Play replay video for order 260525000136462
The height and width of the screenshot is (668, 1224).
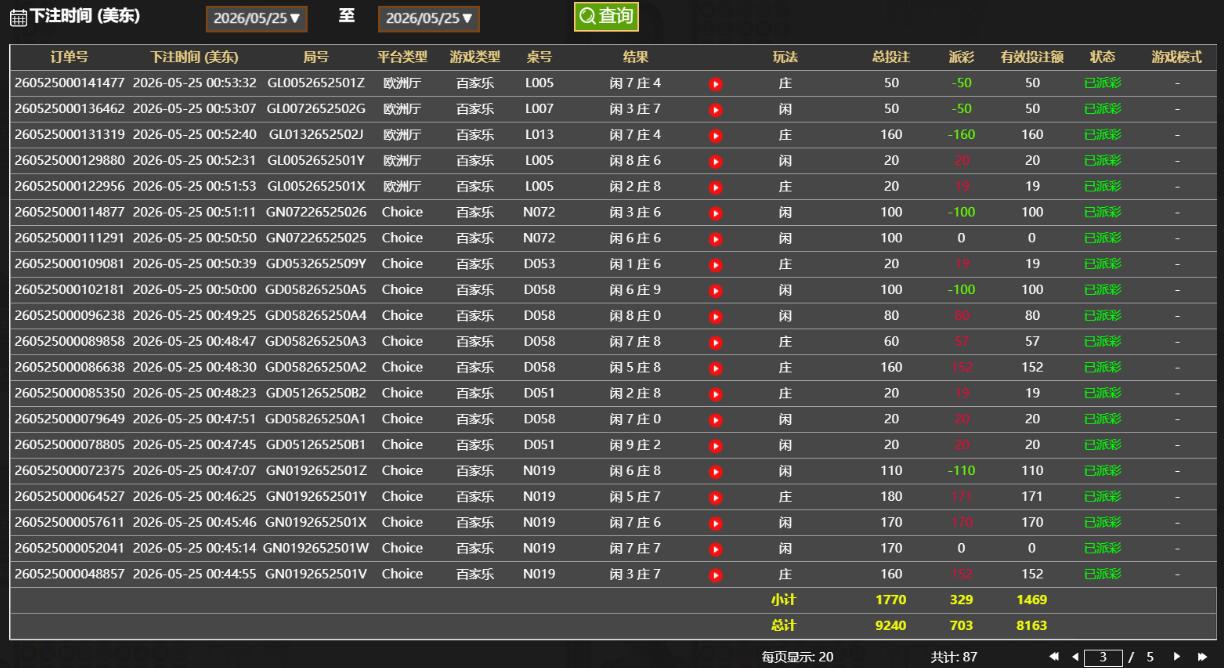(x=715, y=110)
